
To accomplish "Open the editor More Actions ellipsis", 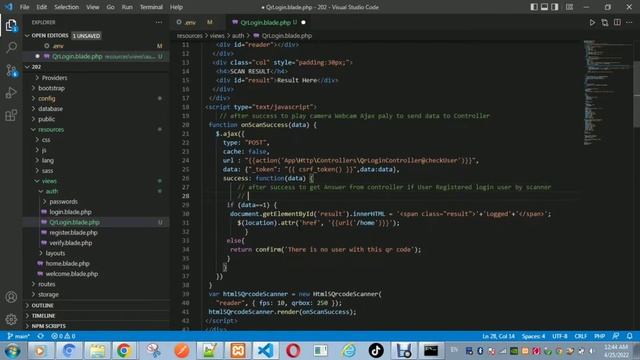I will point(629,22).
